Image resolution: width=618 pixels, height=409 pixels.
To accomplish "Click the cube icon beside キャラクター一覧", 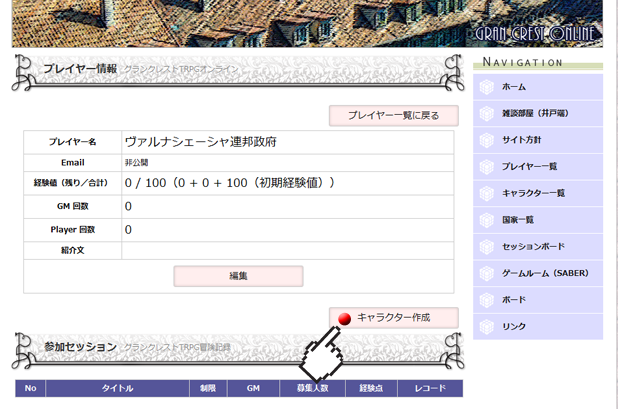I will pyautogui.click(x=487, y=193).
